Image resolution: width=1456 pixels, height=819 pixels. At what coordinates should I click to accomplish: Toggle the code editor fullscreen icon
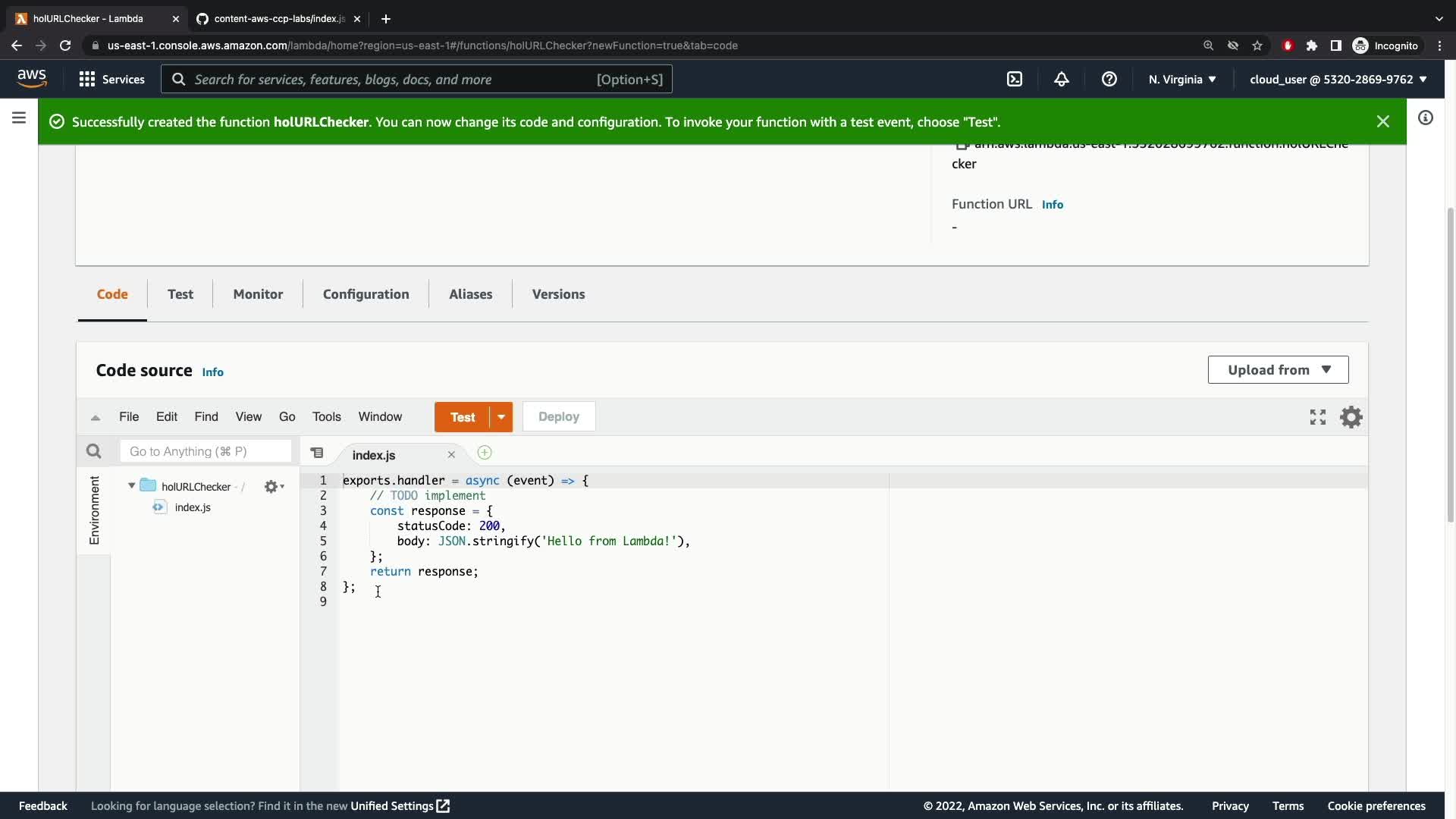1318,417
